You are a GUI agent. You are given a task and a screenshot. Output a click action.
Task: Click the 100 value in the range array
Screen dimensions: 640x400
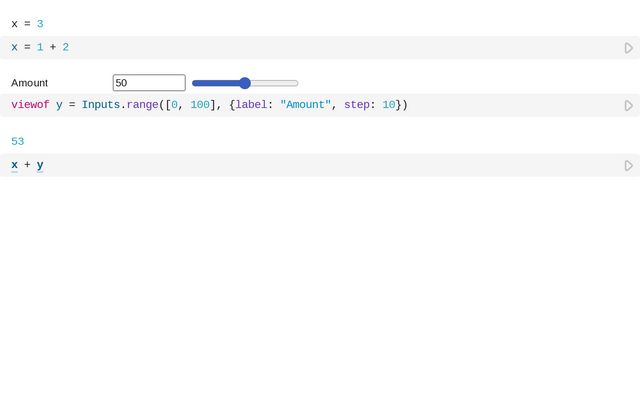coord(199,105)
